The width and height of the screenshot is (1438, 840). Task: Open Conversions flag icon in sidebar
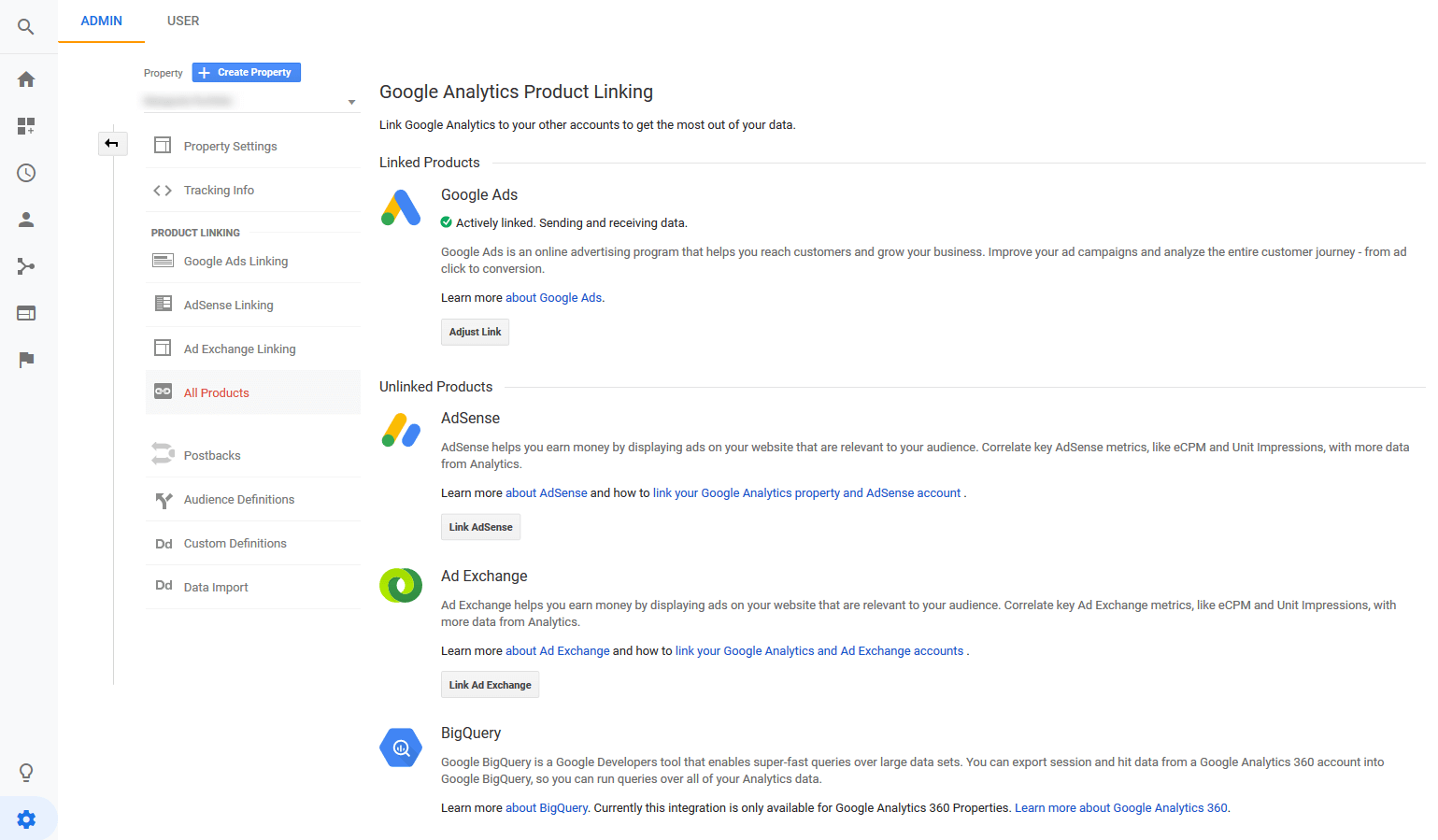26,360
